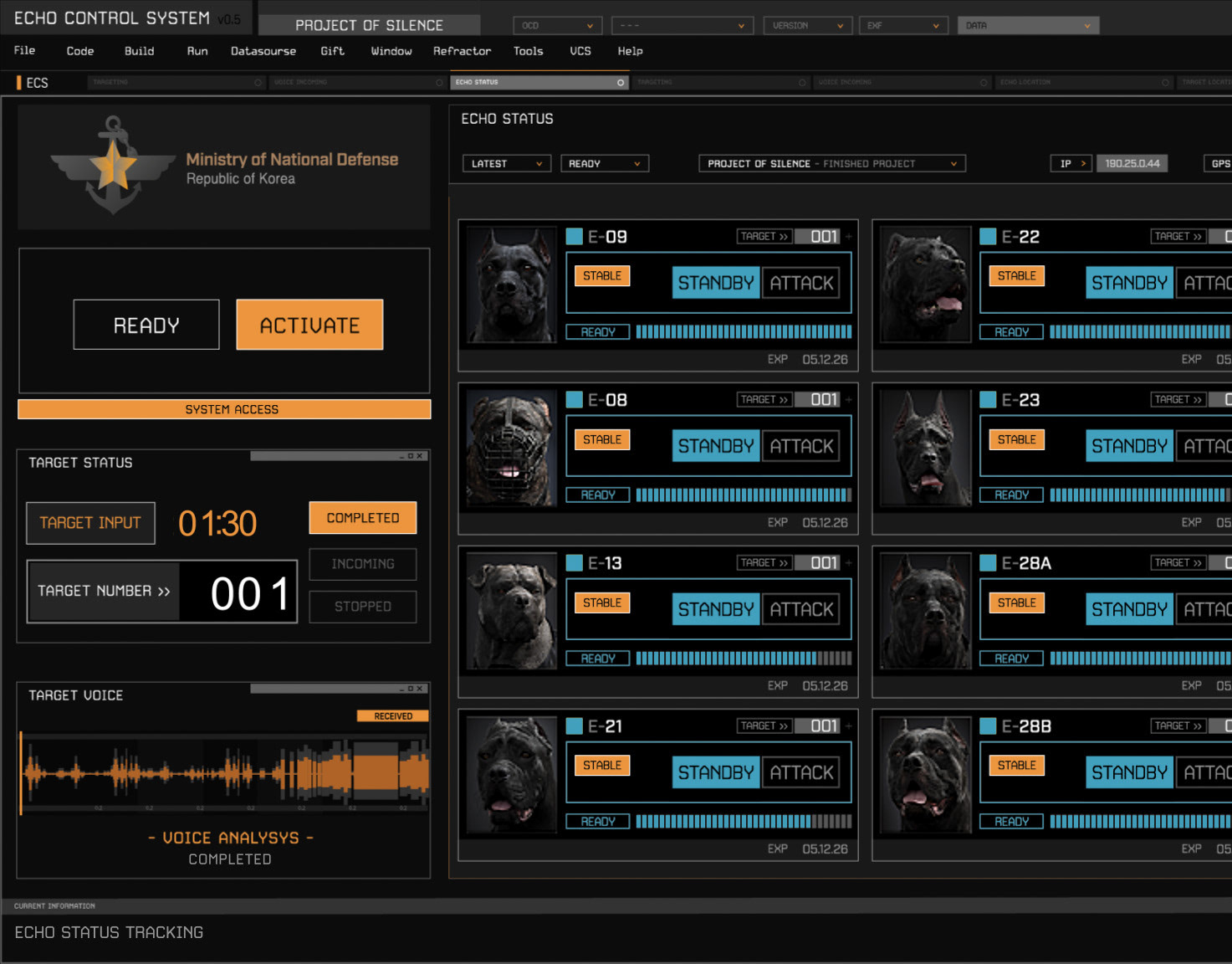Click TARGET chevron button on E-22 card
The image size is (1232, 964).
coord(1178,237)
